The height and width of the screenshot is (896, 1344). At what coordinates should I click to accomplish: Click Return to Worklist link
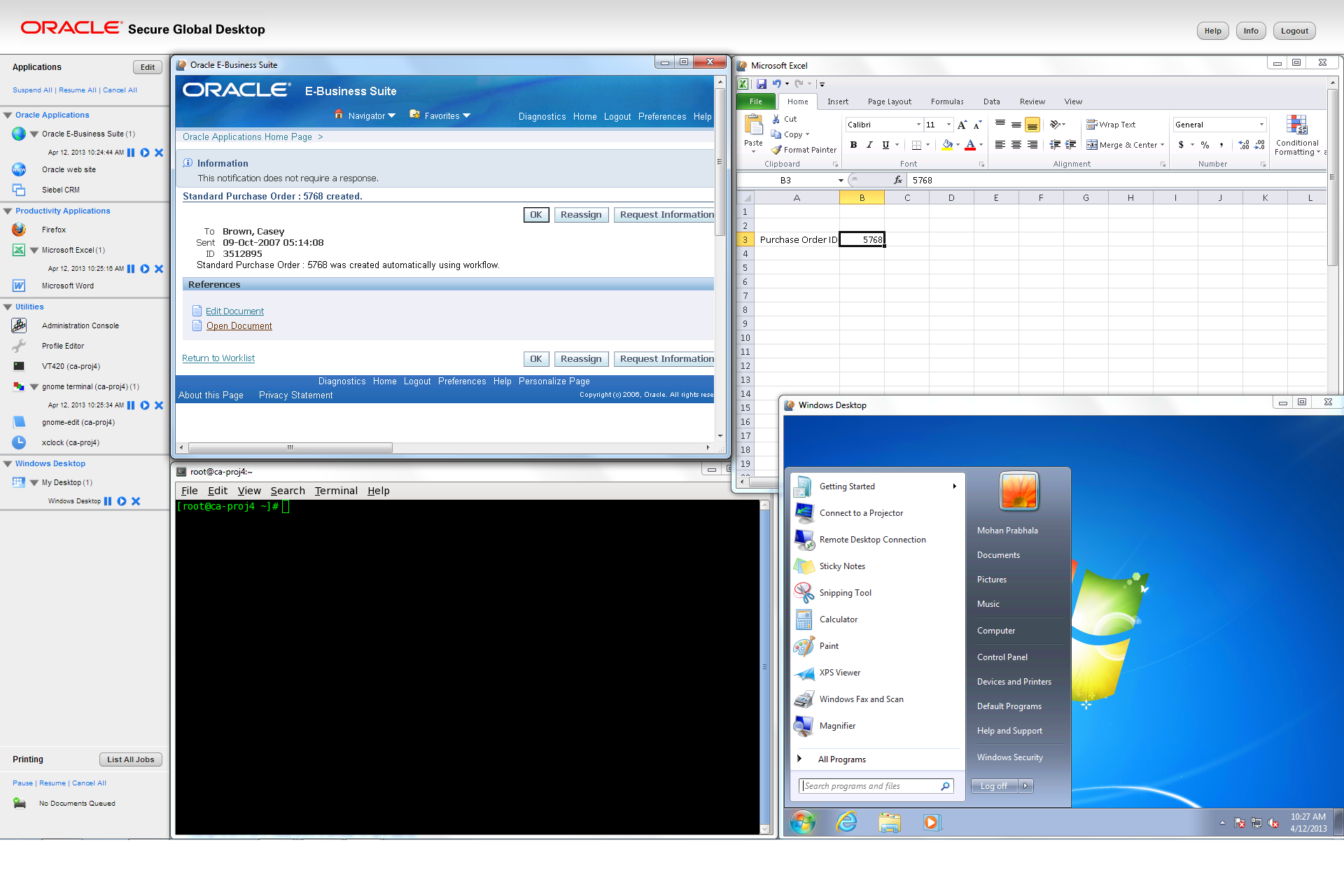click(x=218, y=358)
